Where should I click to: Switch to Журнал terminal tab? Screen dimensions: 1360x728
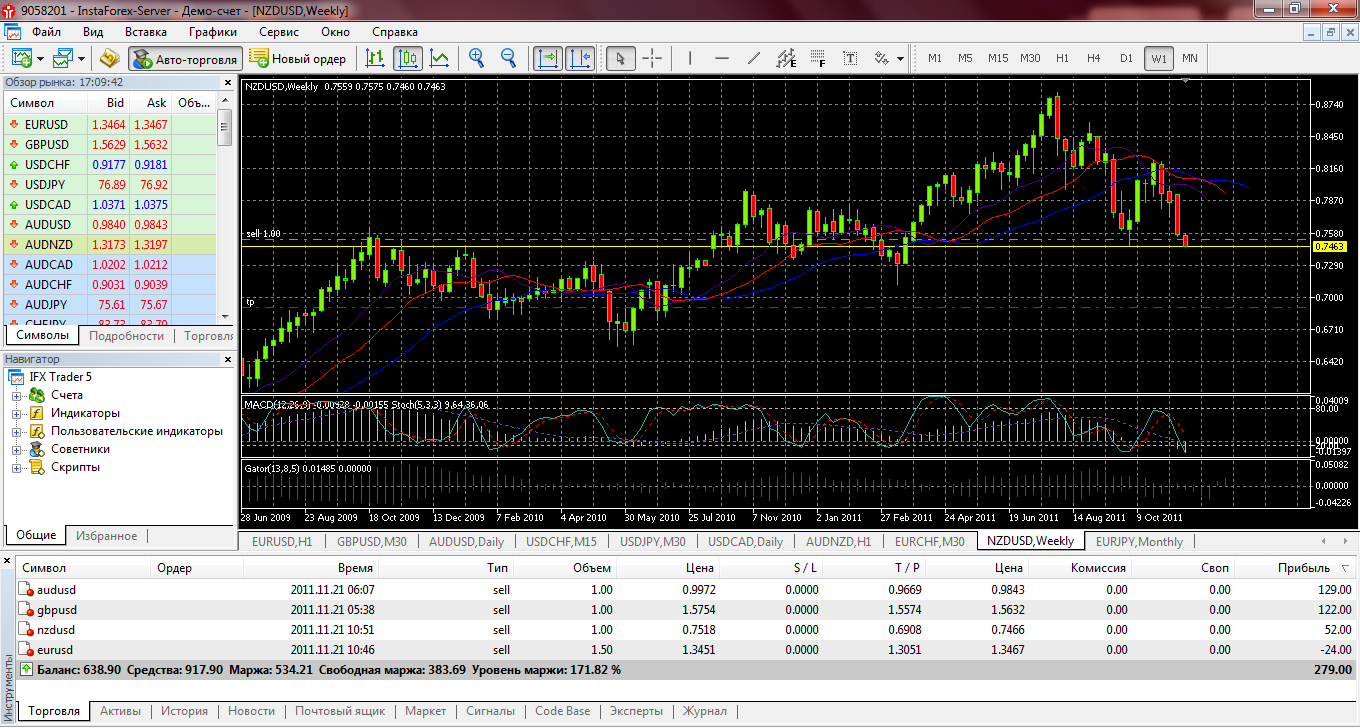[x=705, y=711]
